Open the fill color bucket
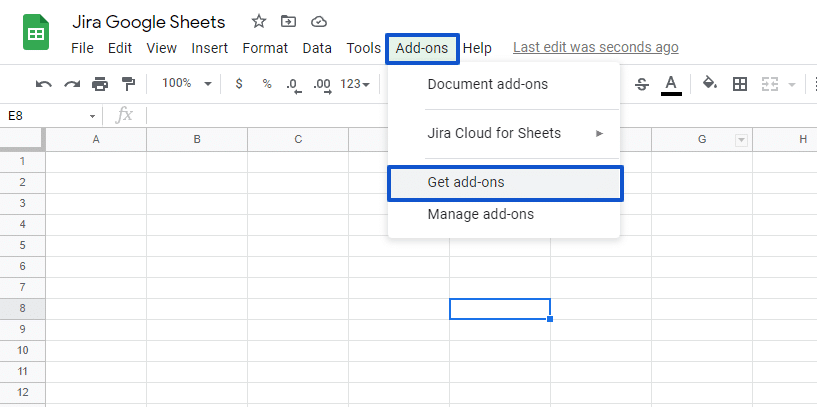Viewport: 817px width, 407px height. (710, 83)
